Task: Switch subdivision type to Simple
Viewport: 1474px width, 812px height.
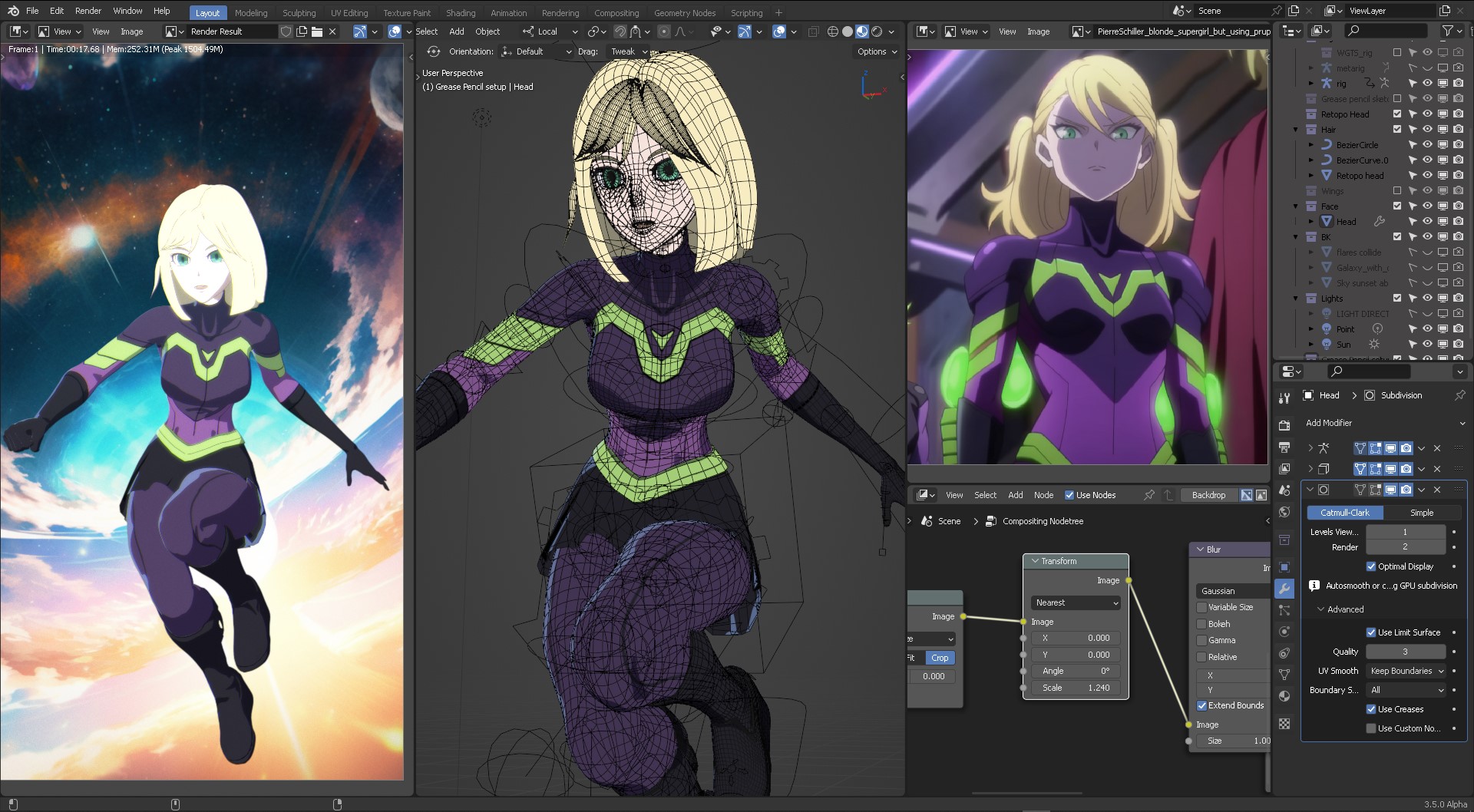Action: click(x=1422, y=512)
